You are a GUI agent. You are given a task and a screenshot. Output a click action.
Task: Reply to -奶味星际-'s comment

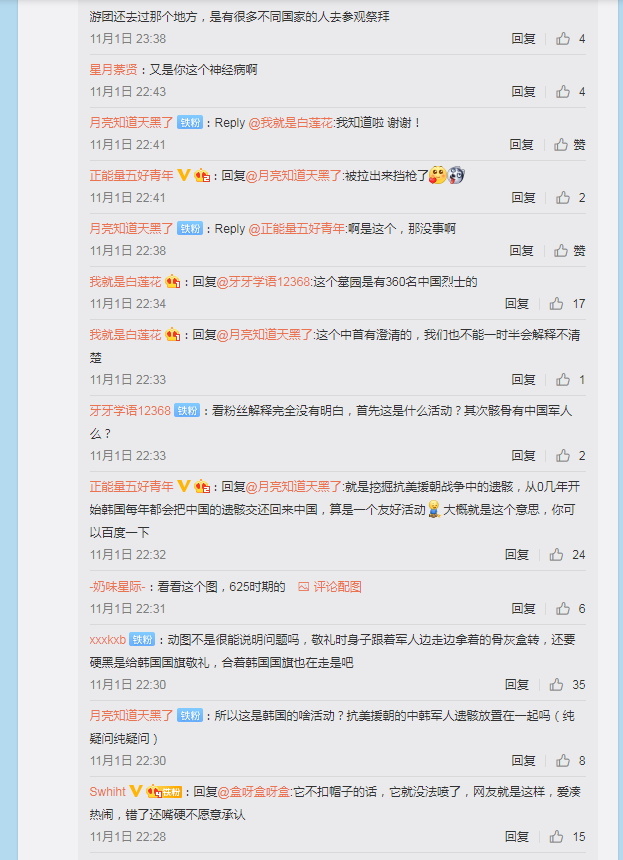(523, 608)
